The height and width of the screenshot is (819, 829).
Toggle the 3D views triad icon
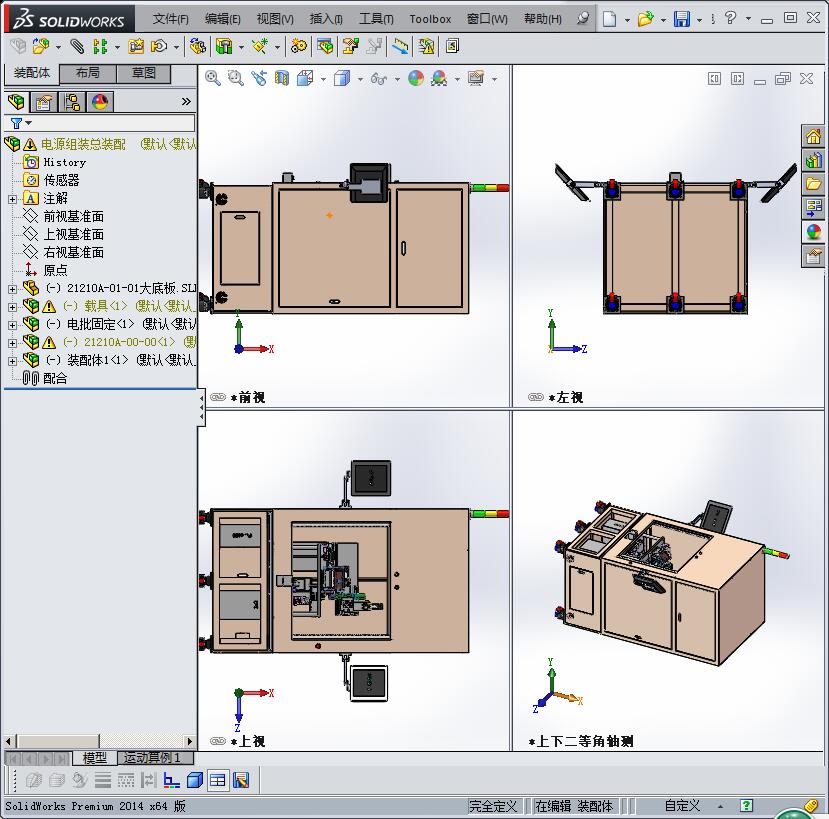click(x=171, y=780)
